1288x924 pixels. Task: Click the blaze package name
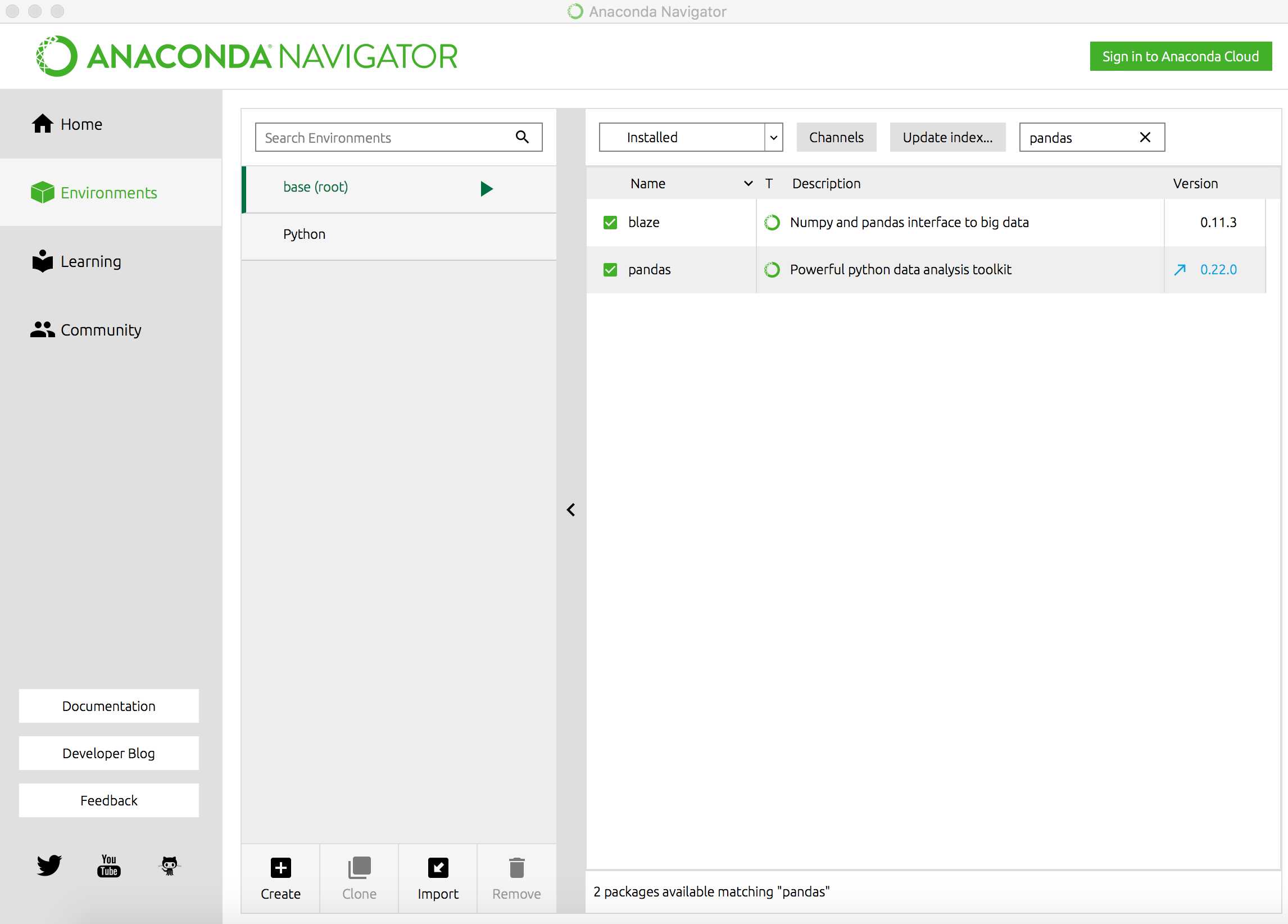(x=643, y=222)
